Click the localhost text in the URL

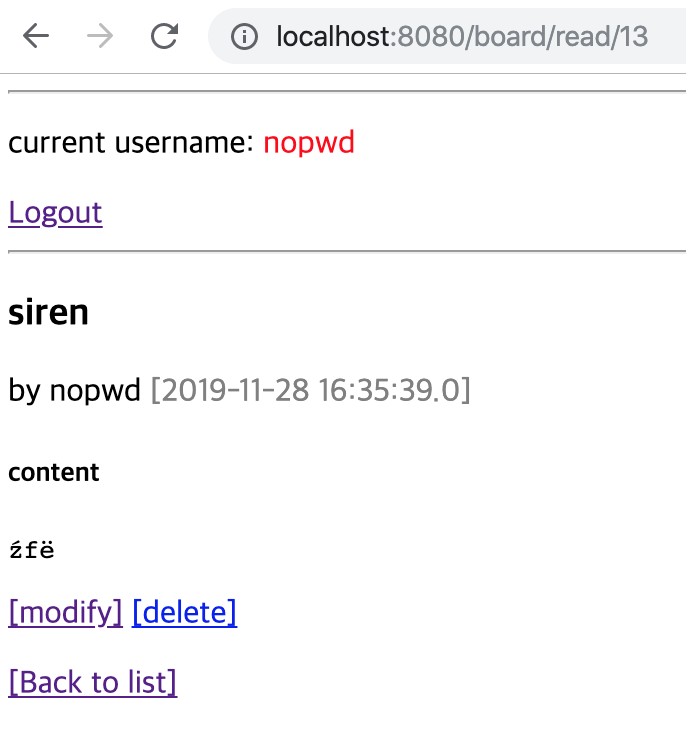coord(333,37)
